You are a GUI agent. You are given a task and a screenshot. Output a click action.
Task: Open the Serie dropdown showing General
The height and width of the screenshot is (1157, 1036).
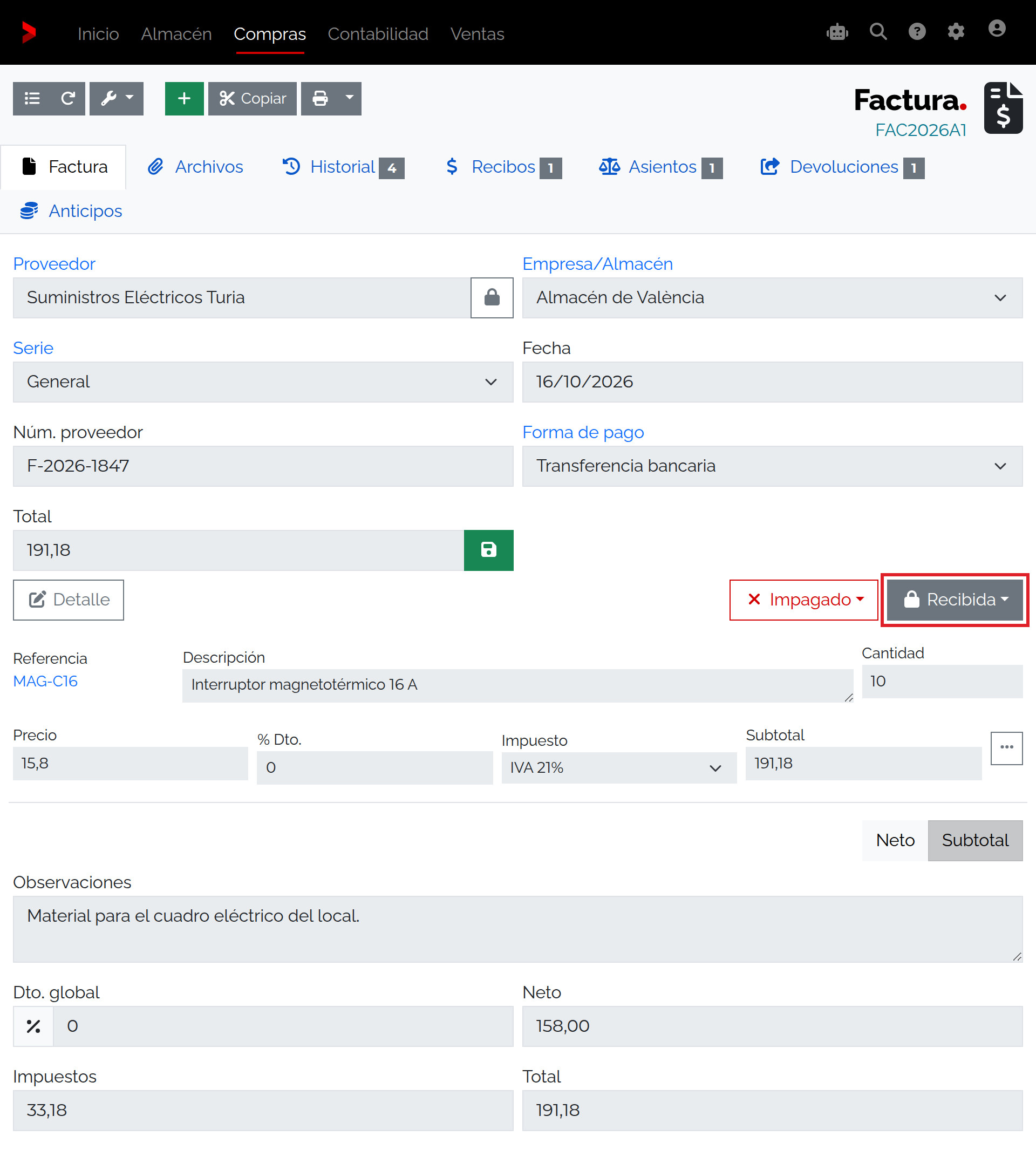pos(263,382)
